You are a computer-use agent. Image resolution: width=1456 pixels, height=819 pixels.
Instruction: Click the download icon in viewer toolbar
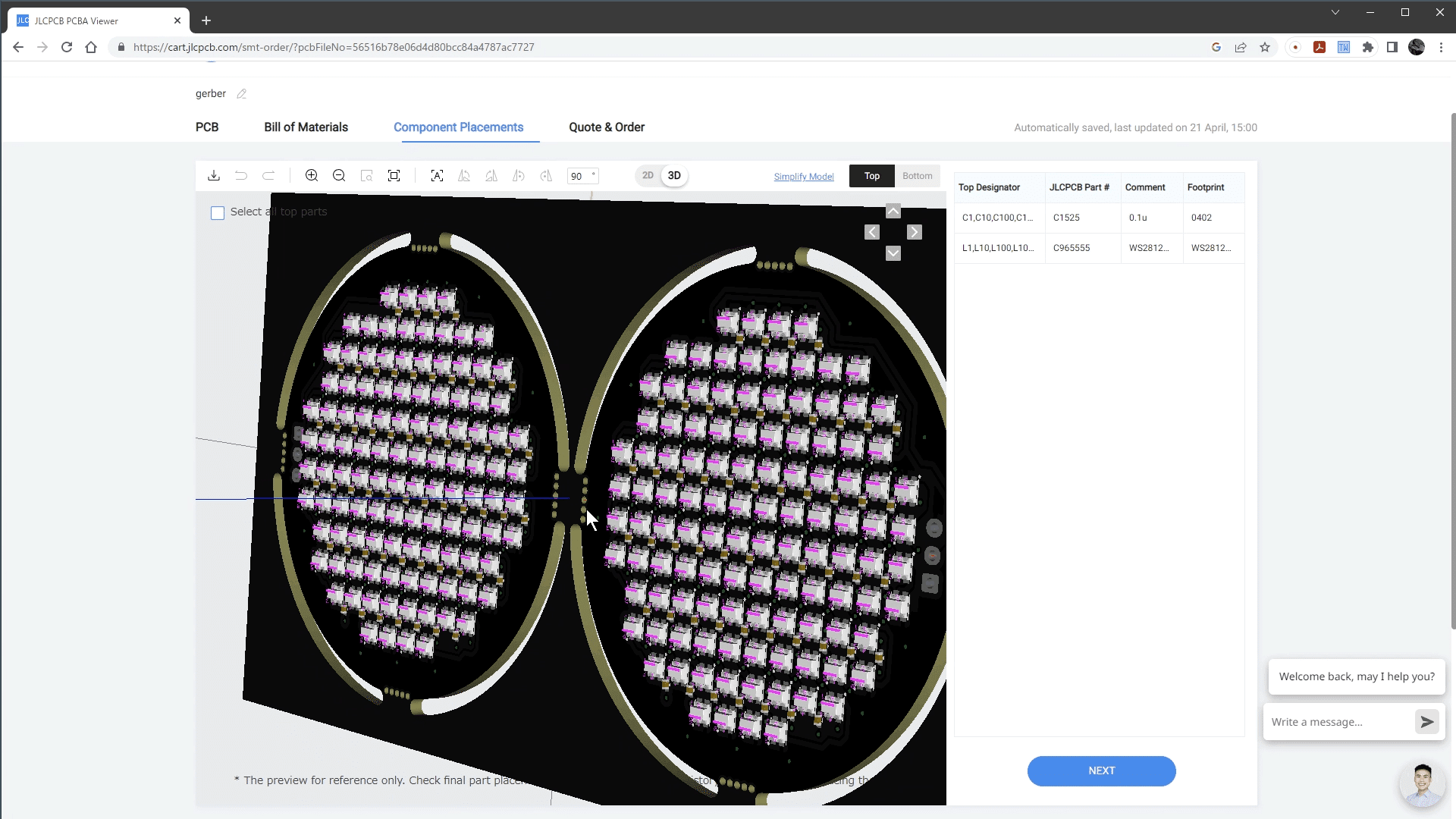pos(214,176)
